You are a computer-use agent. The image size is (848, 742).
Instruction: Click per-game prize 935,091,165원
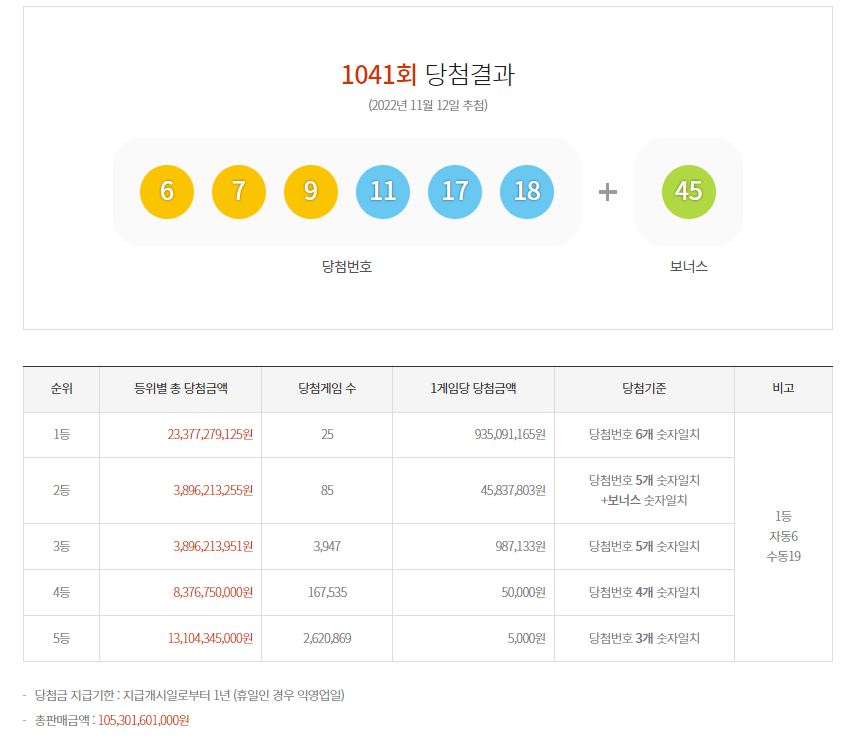[x=510, y=434]
